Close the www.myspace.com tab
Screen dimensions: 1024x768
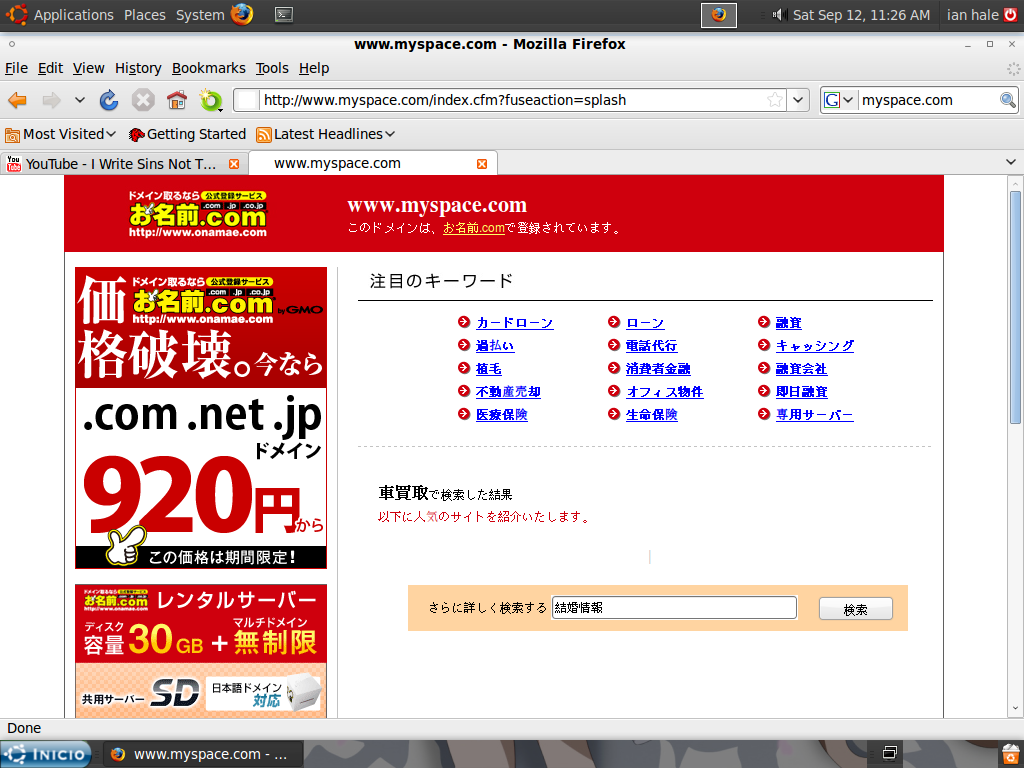pyautogui.click(x=482, y=164)
